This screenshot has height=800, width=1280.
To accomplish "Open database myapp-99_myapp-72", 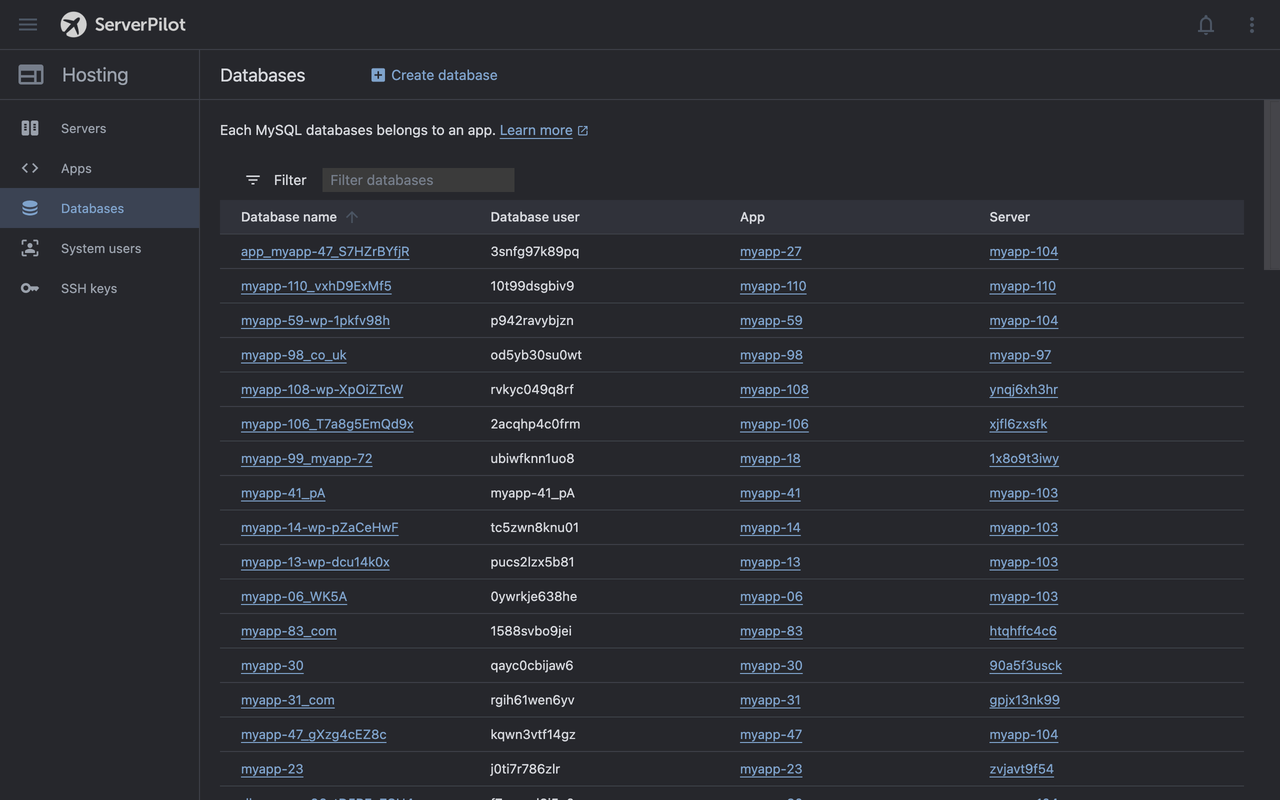I will (306, 459).
